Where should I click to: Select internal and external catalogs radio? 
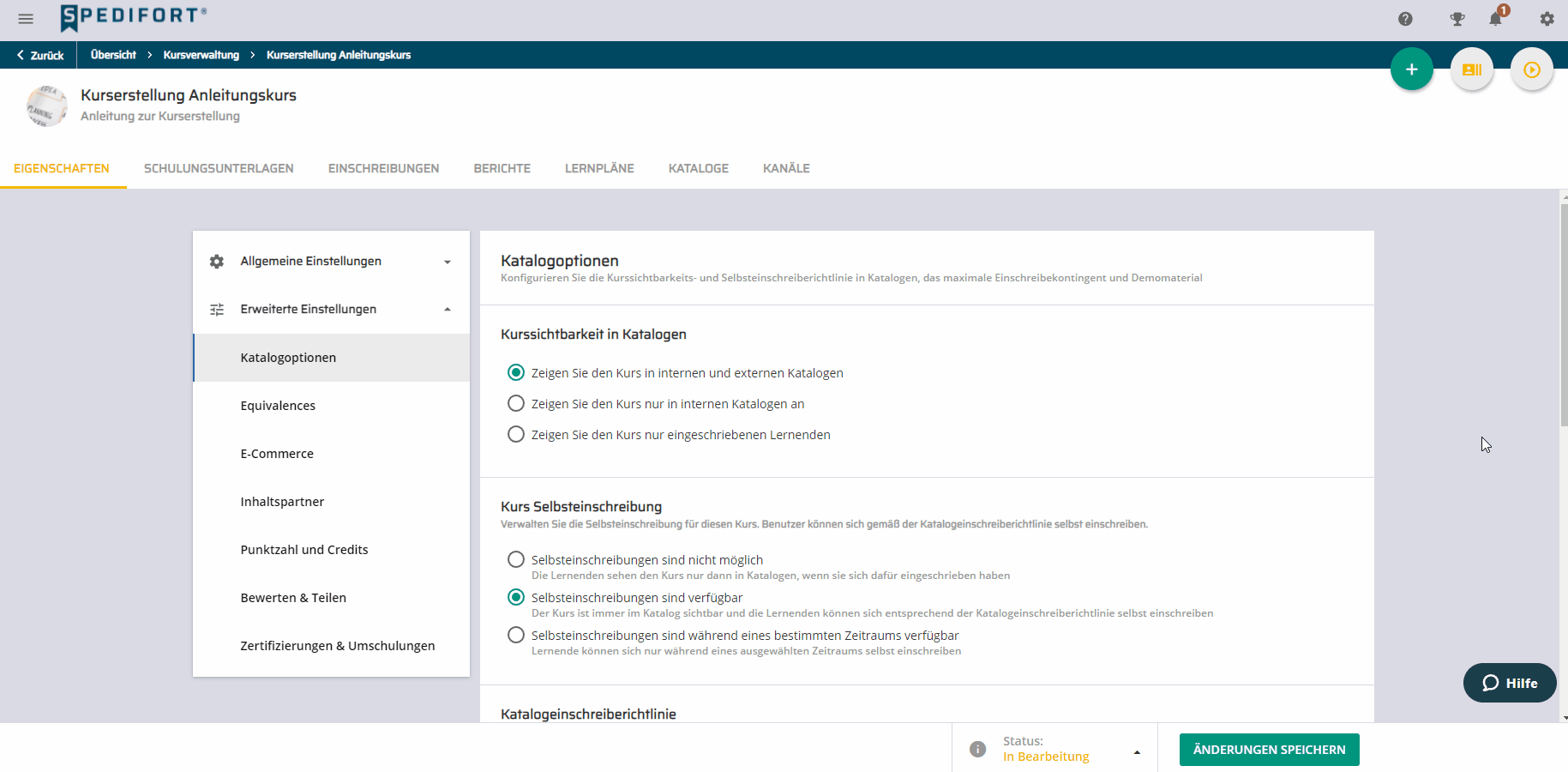(516, 372)
